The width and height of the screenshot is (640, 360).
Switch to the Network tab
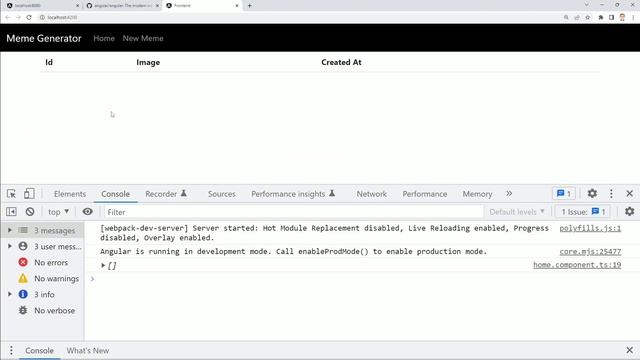tap(371, 194)
